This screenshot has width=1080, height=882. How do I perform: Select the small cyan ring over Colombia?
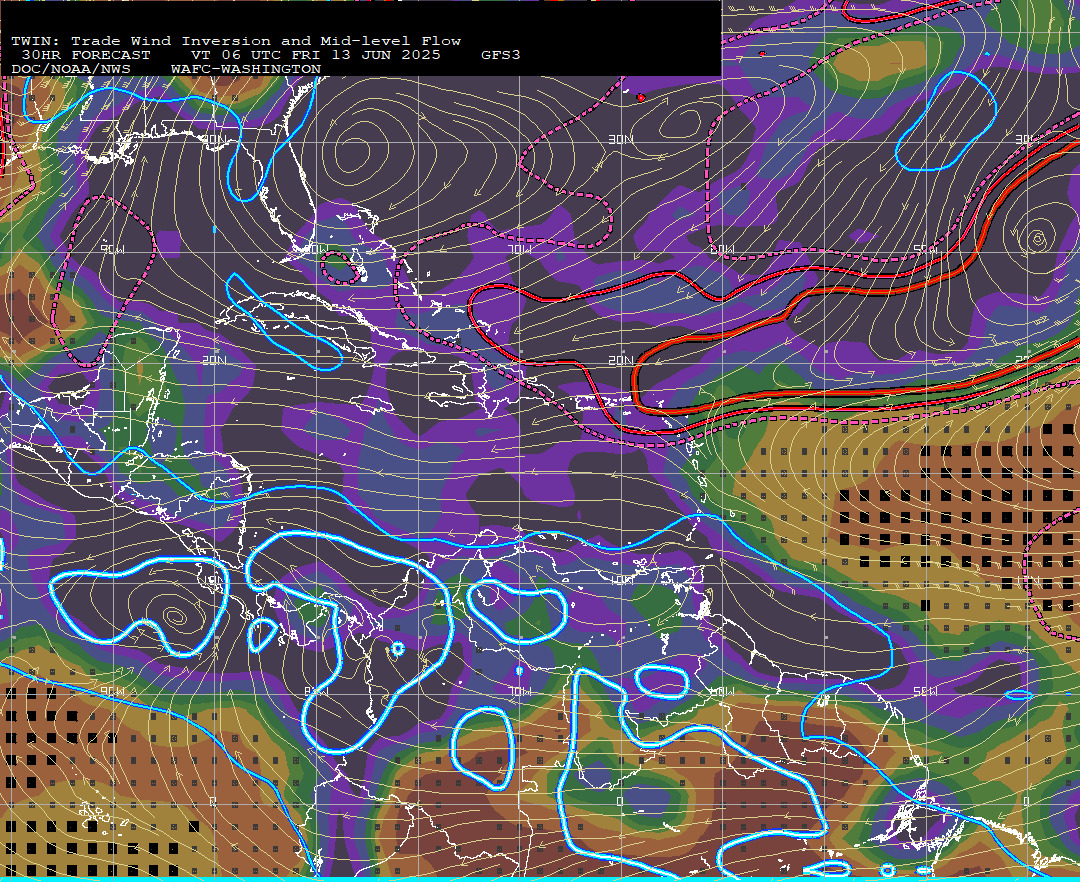click(x=397, y=649)
